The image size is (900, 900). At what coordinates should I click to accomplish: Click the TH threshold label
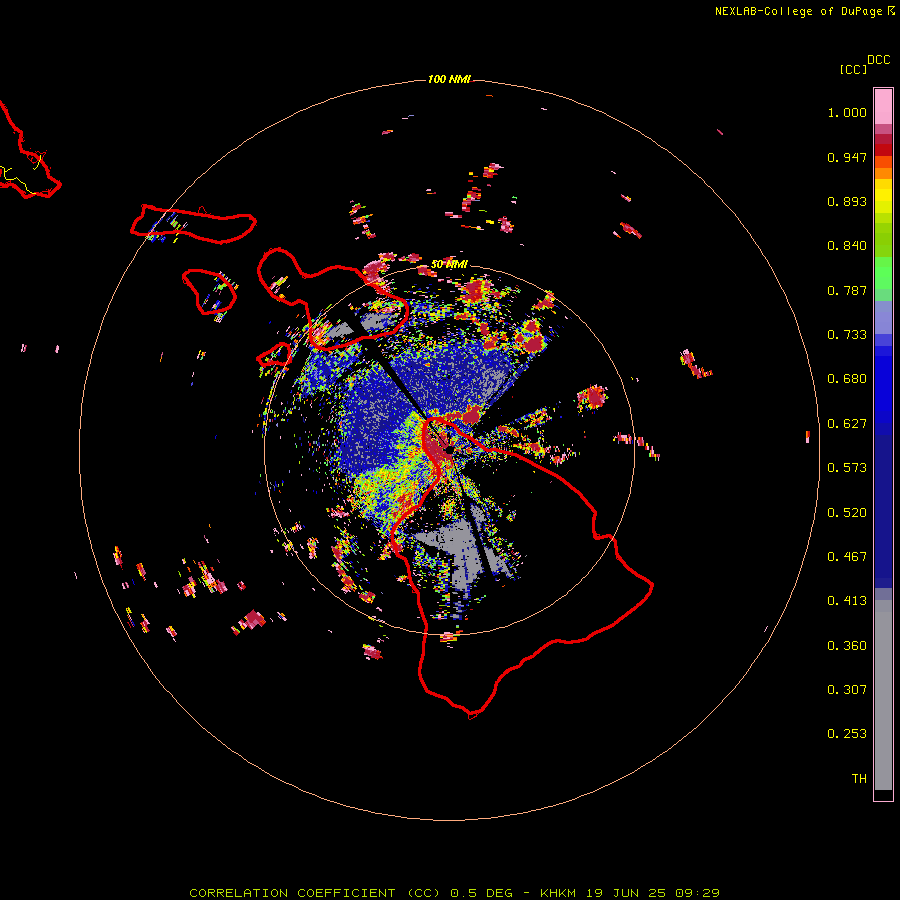coord(859,779)
